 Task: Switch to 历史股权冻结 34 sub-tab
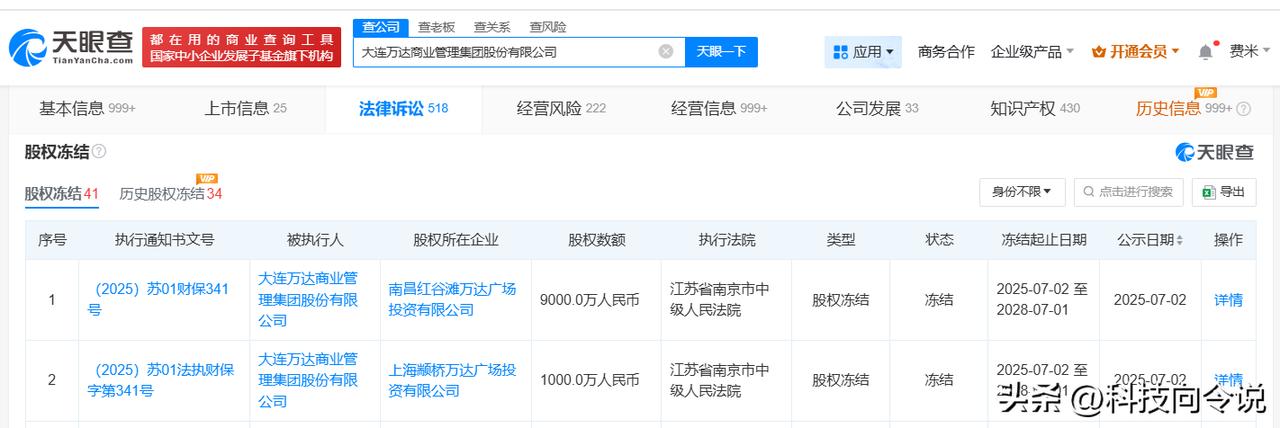point(171,193)
